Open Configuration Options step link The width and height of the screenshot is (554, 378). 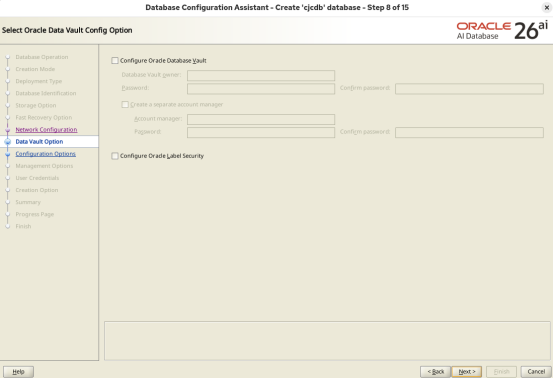(46, 154)
